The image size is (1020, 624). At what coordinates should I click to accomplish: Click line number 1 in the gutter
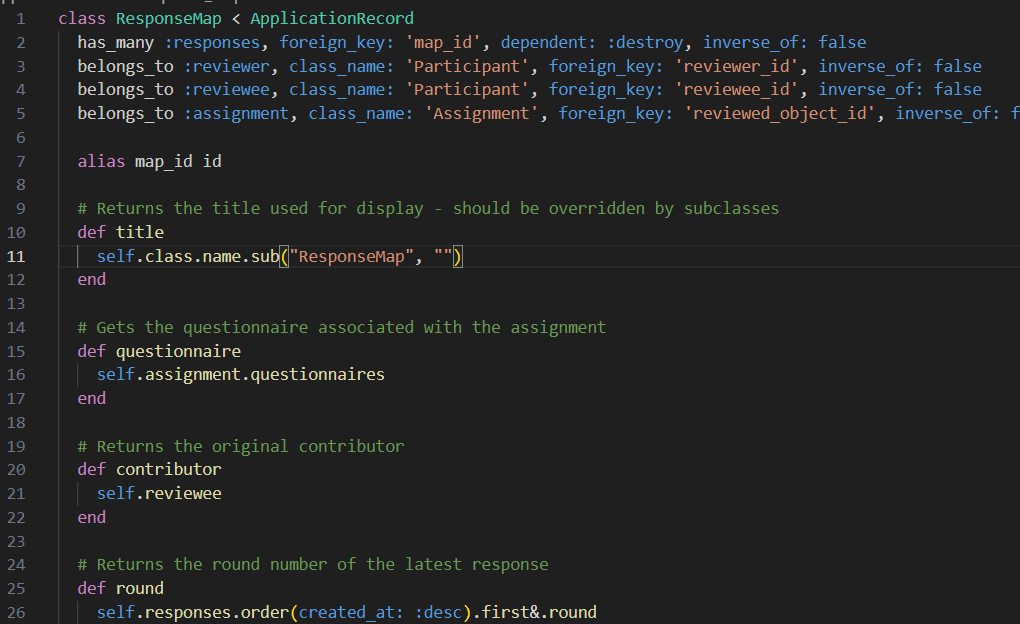pos(21,19)
